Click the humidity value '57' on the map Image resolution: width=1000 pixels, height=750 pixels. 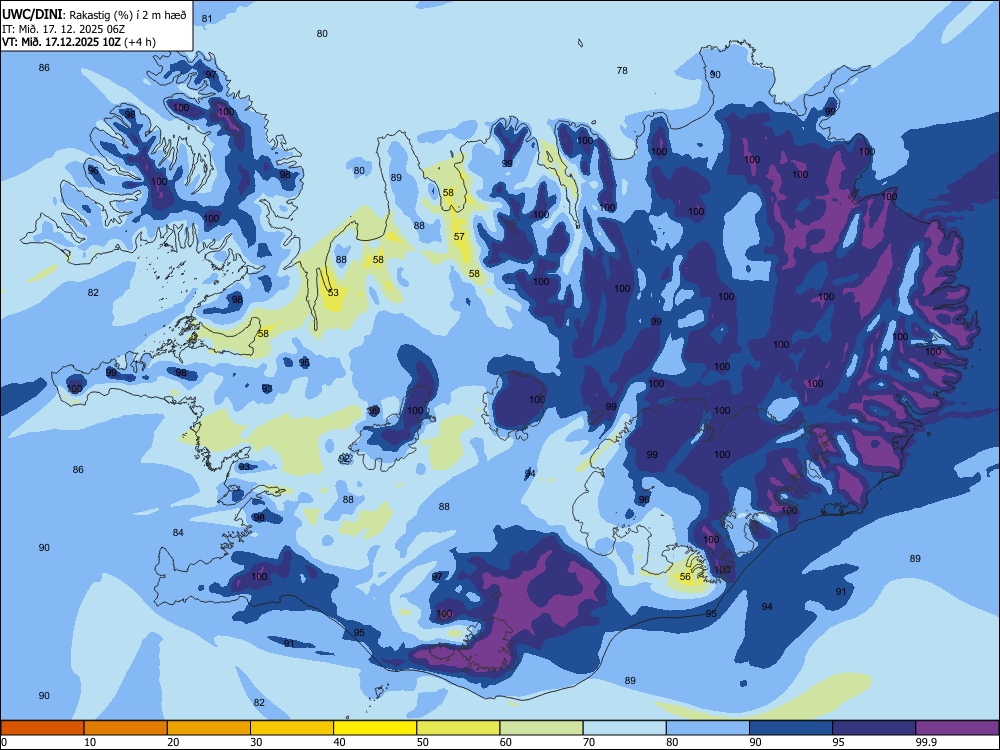click(459, 237)
